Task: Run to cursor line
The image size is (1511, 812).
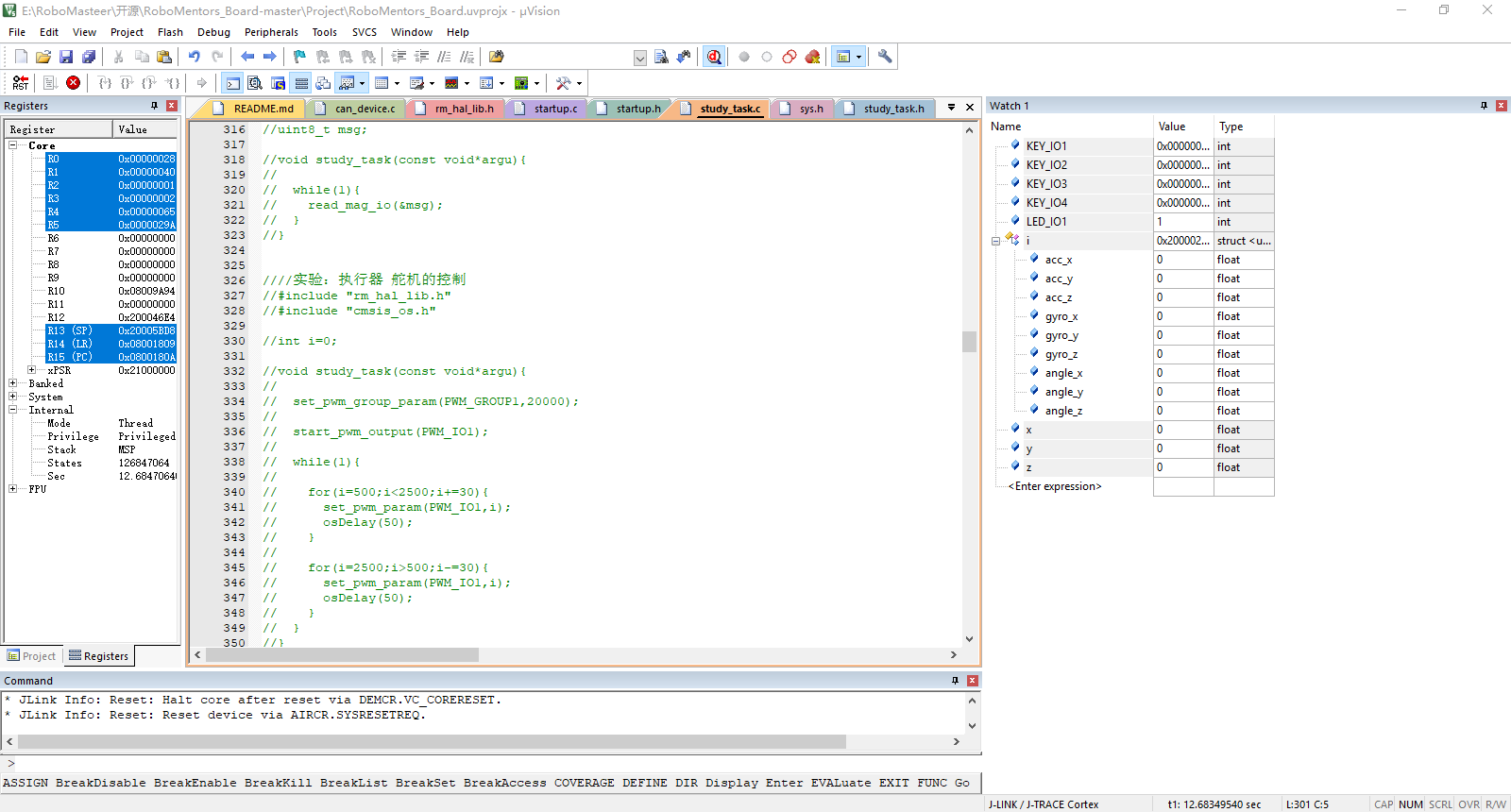Action: click(x=172, y=83)
